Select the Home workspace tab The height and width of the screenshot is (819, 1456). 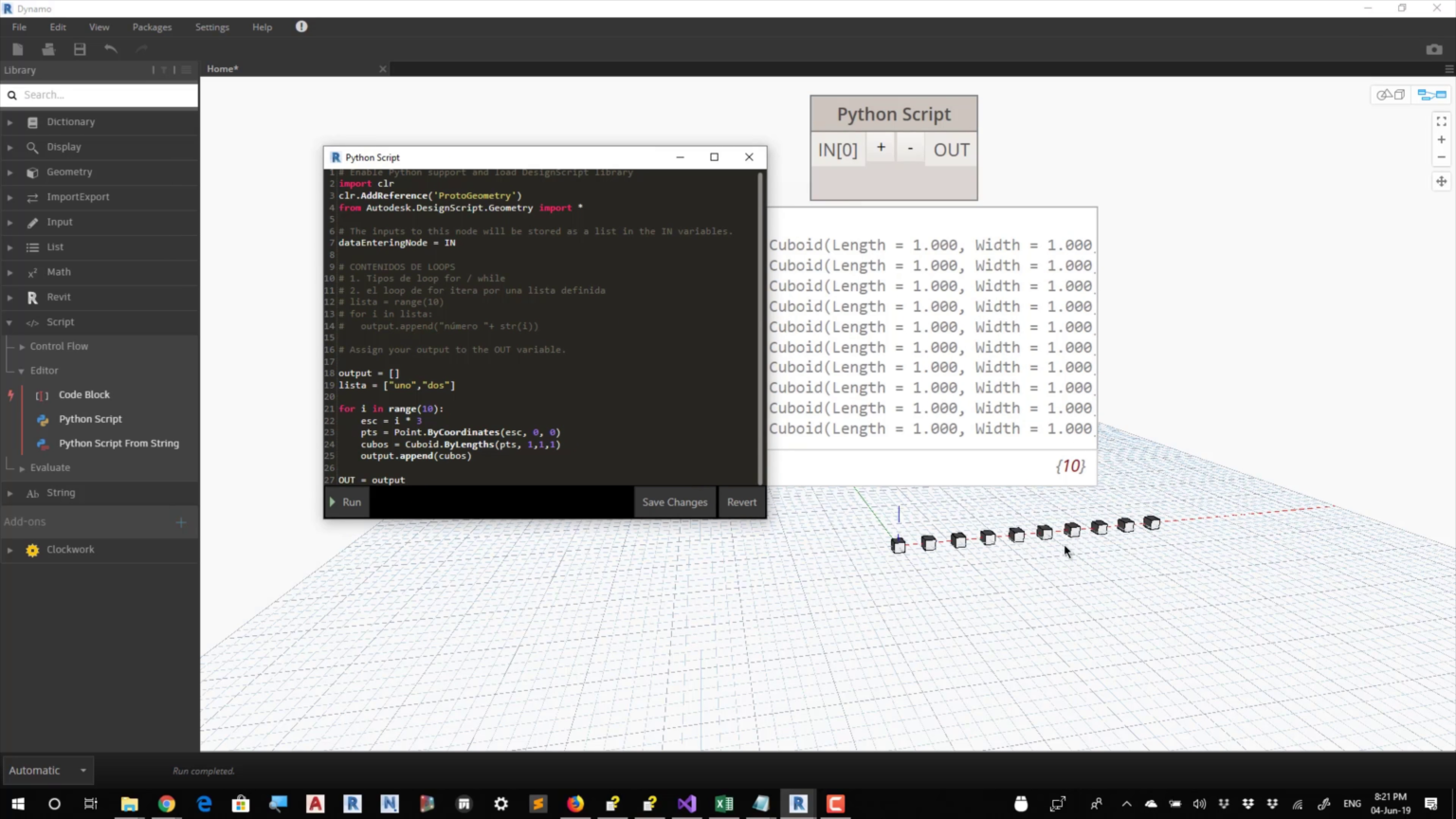[x=222, y=68]
